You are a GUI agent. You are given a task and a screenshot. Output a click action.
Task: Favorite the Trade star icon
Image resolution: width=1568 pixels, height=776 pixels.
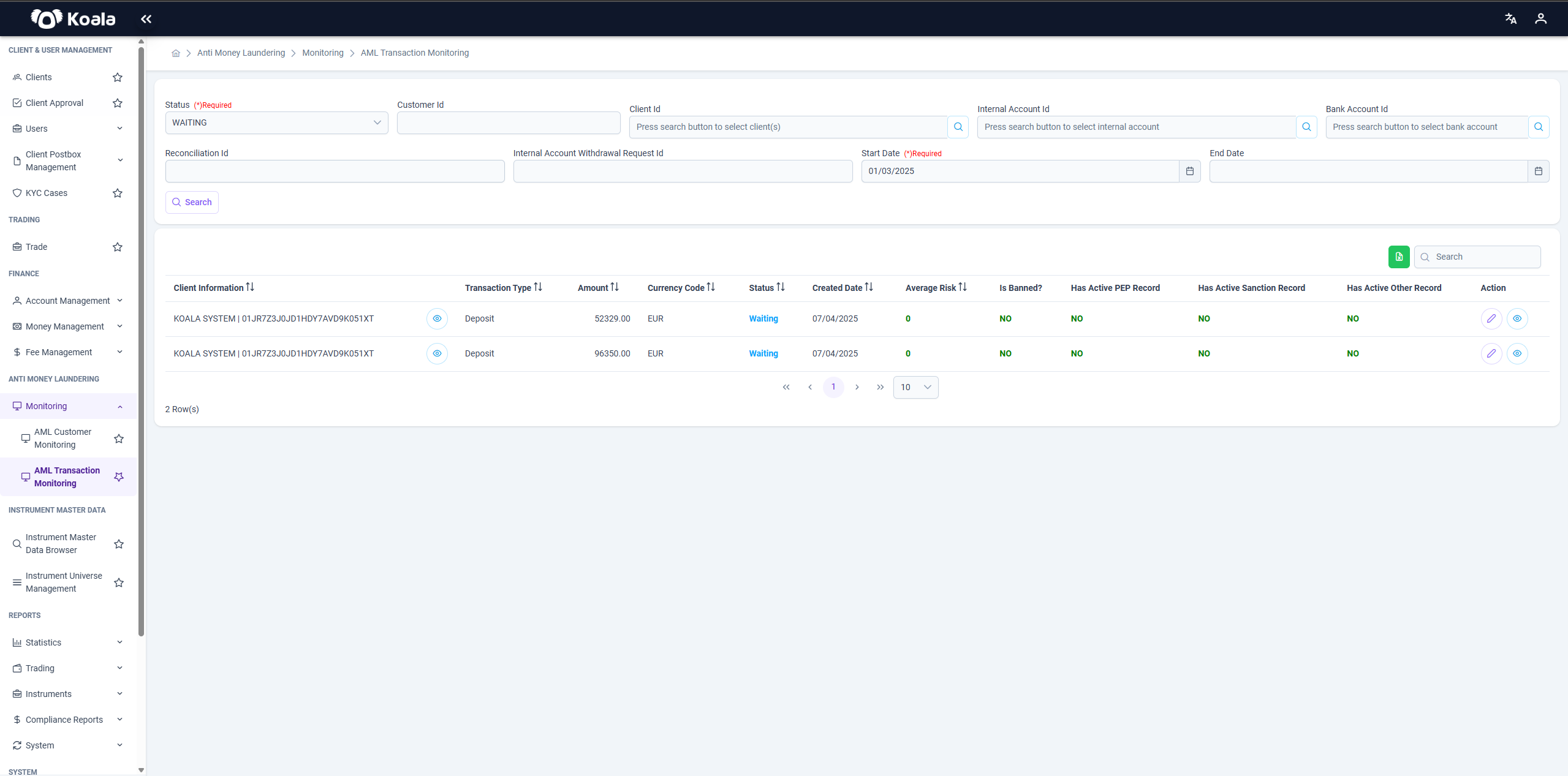tap(118, 247)
